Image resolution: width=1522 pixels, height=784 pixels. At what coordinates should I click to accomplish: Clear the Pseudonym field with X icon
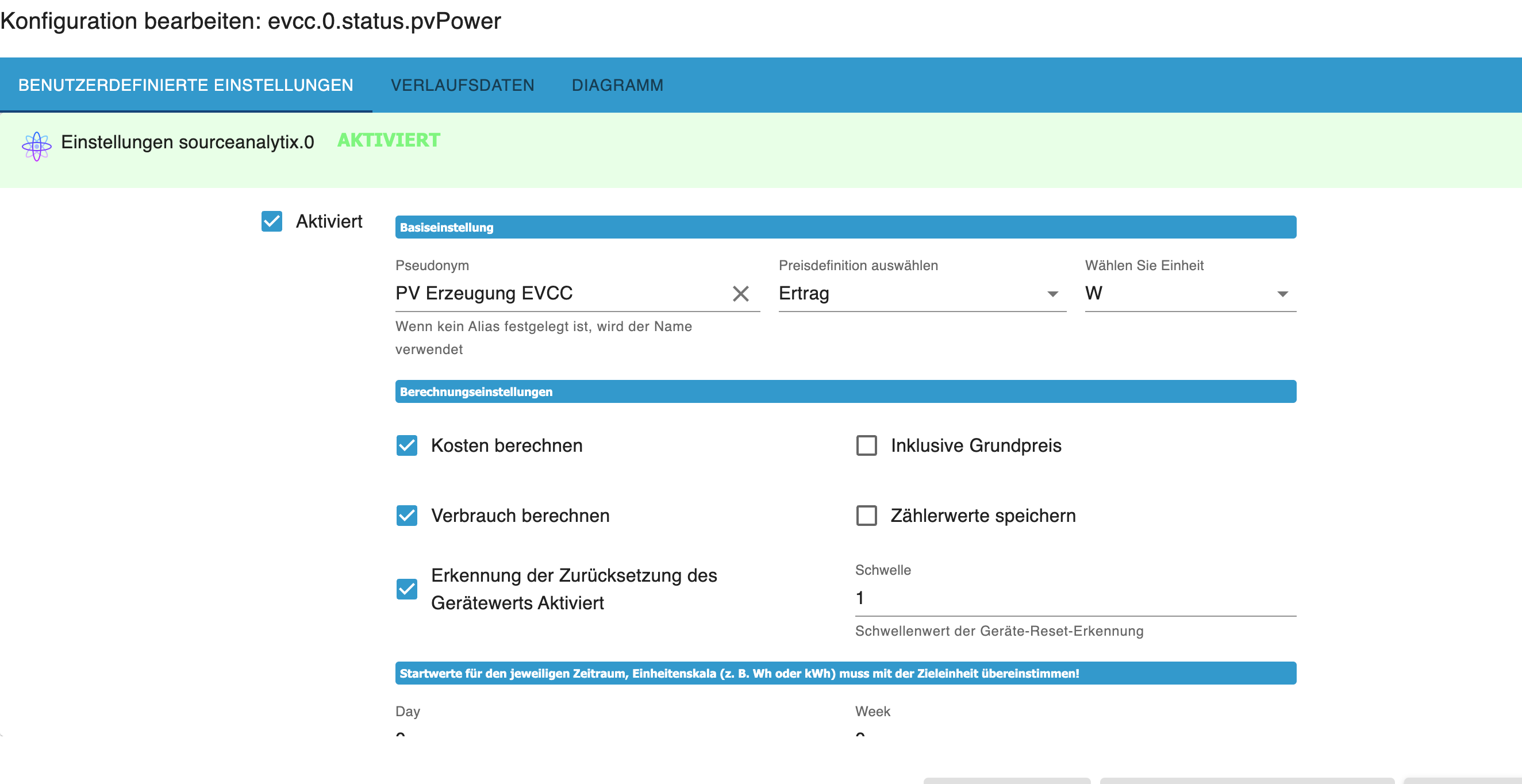[740, 294]
